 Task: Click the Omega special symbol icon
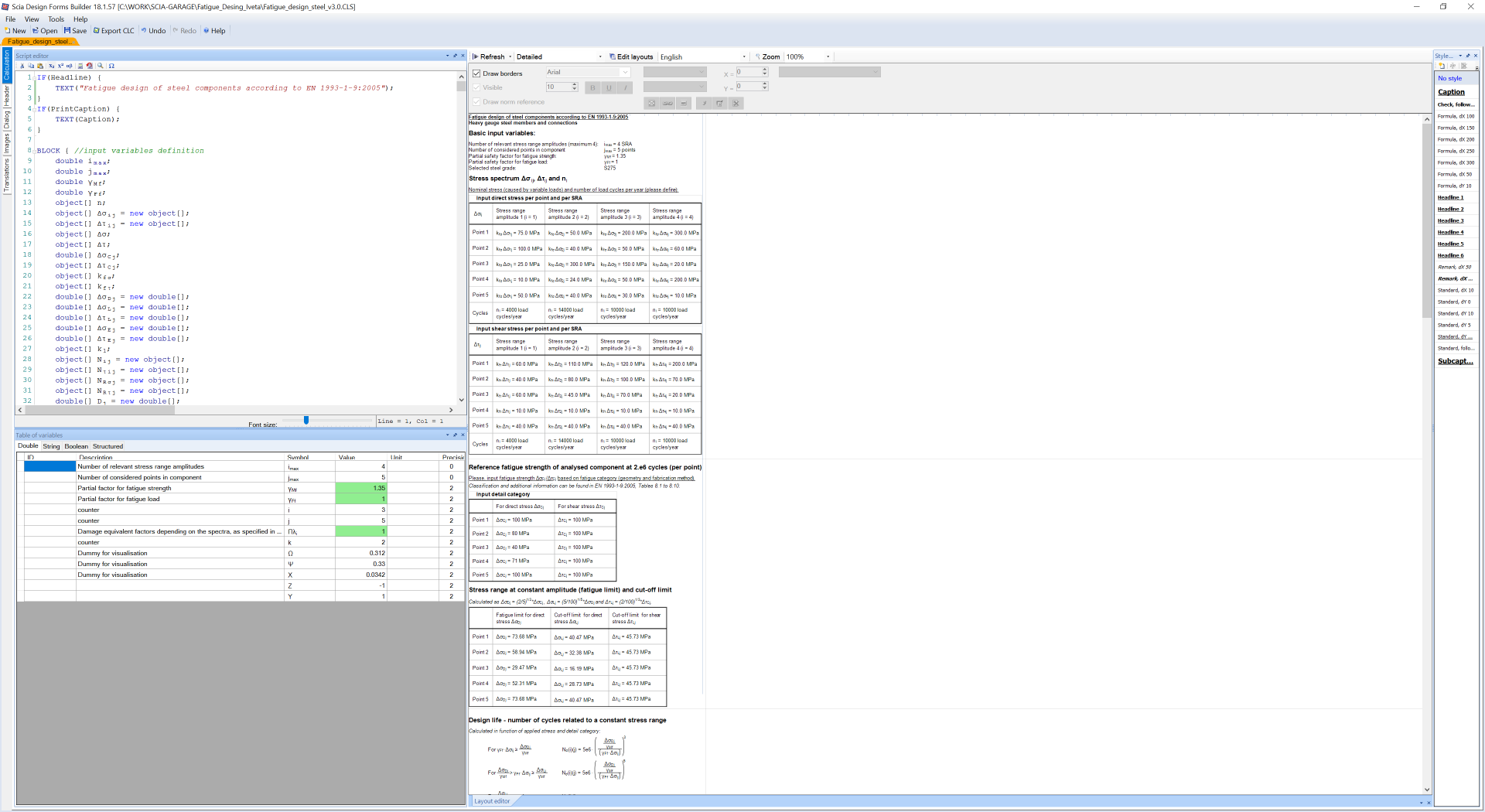click(x=111, y=66)
